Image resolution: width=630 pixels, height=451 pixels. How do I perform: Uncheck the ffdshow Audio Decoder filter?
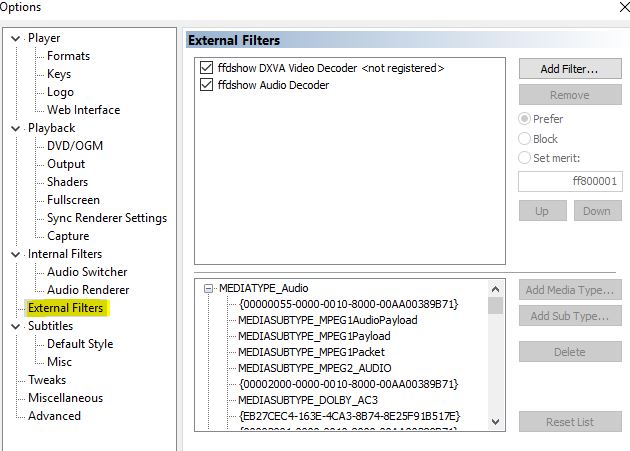207,86
